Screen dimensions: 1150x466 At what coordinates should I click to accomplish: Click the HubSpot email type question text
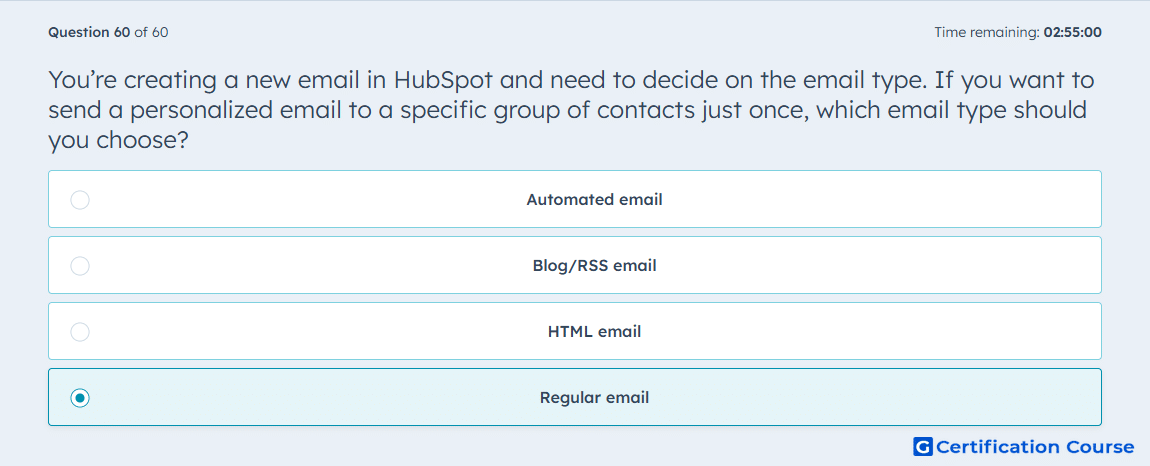[567, 109]
